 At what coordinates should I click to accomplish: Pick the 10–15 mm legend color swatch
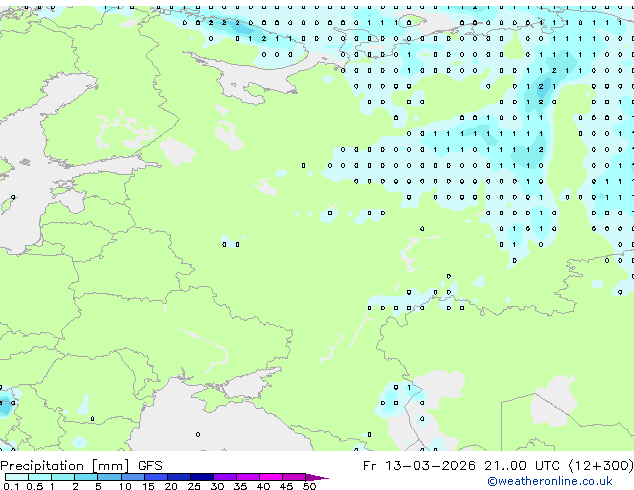(132, 477)
